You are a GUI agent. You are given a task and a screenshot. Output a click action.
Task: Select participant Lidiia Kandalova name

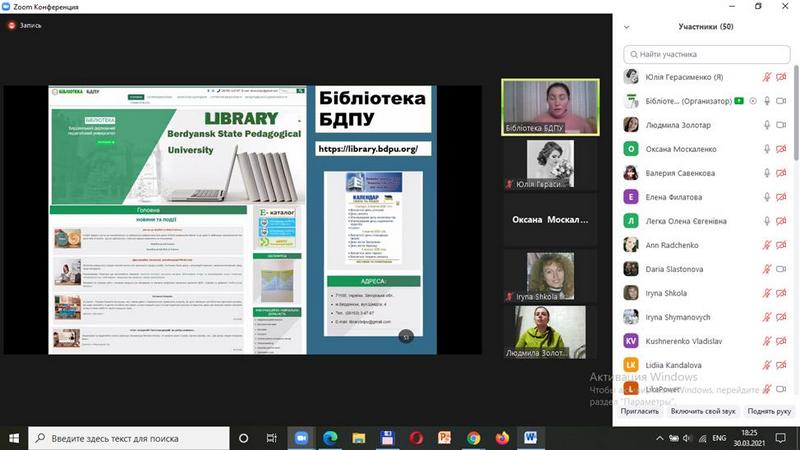coord(673,365)
